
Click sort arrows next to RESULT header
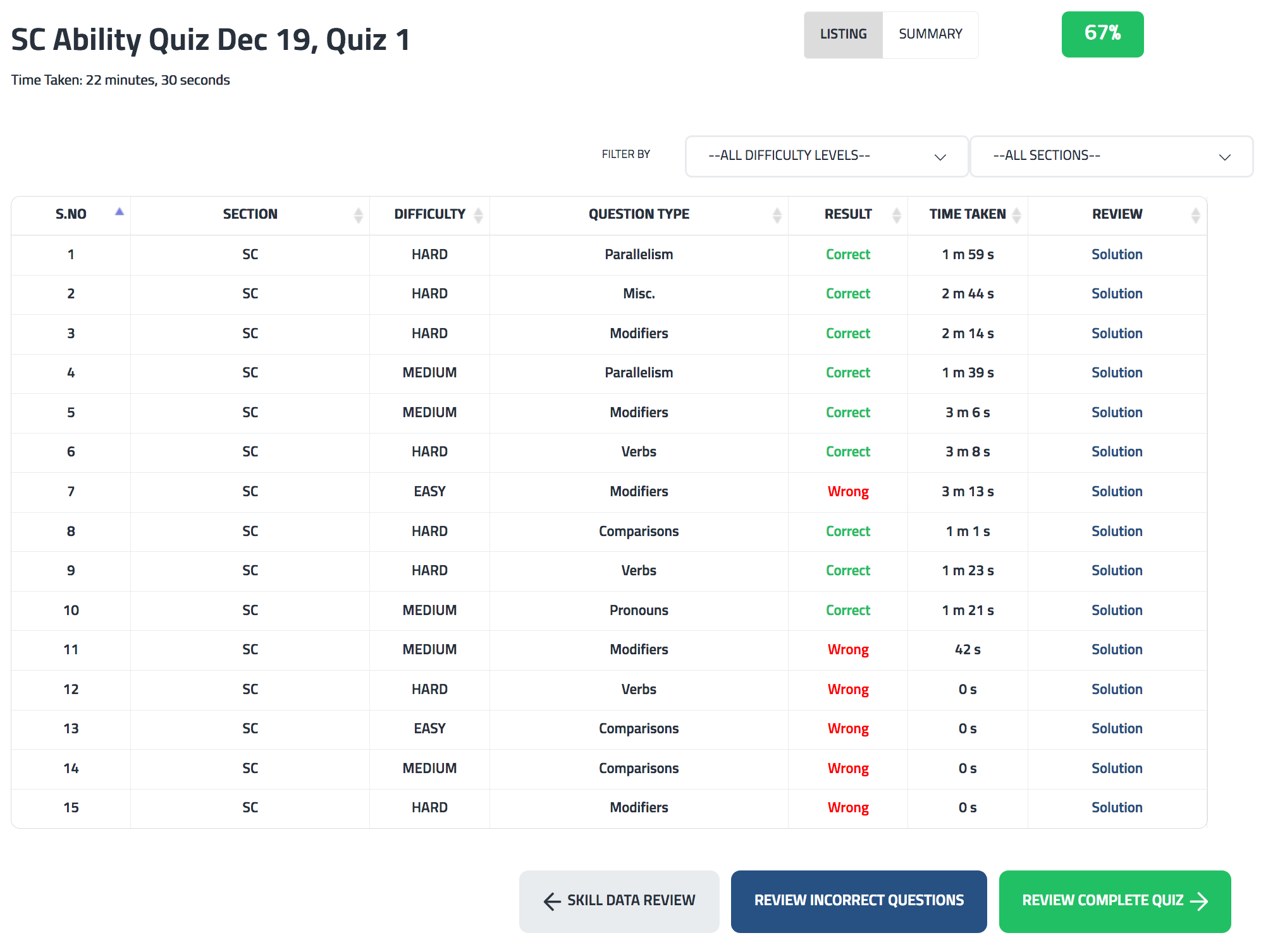pyautogui.click(x=896, y=216)
